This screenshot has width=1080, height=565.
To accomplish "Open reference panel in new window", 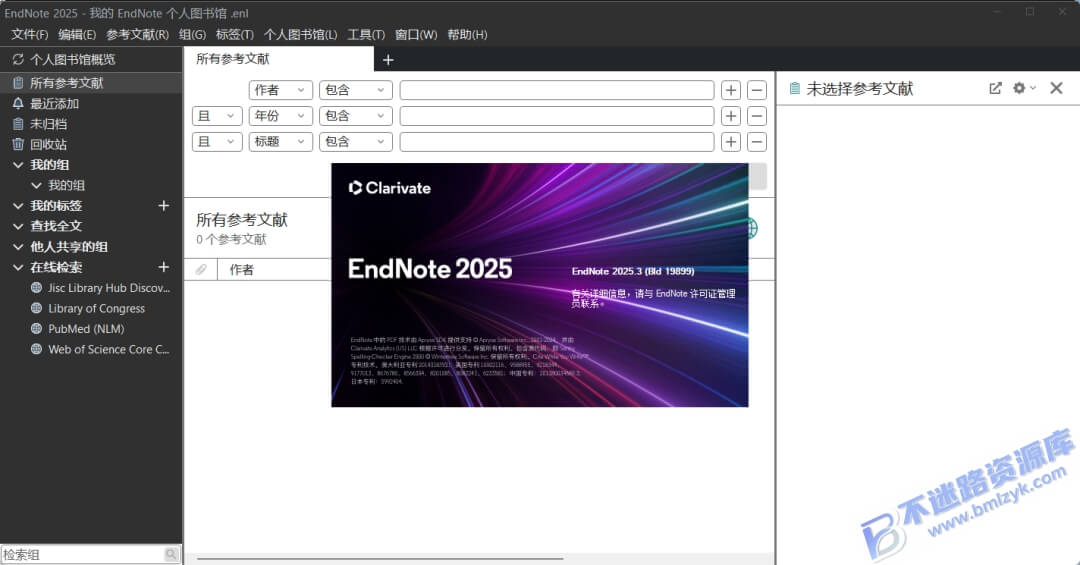I will pyautogui.click(x=995, y=88).
